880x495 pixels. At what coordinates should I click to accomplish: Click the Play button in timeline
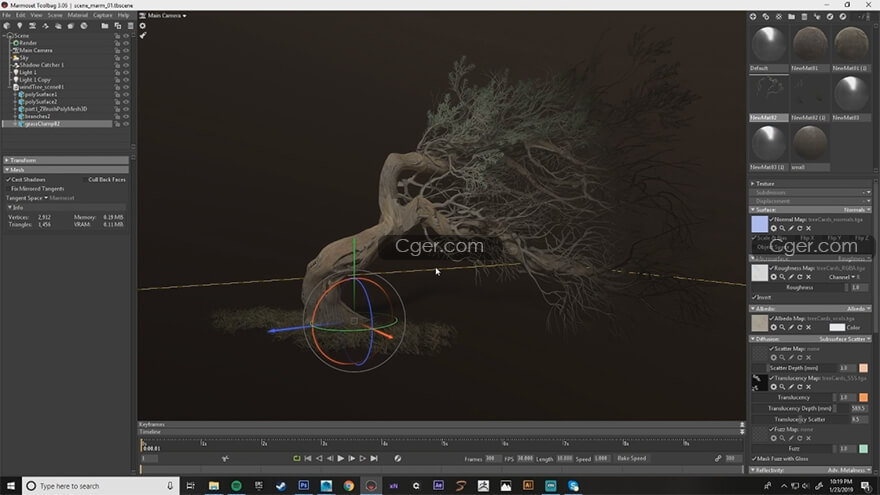[x=341, y=459]
